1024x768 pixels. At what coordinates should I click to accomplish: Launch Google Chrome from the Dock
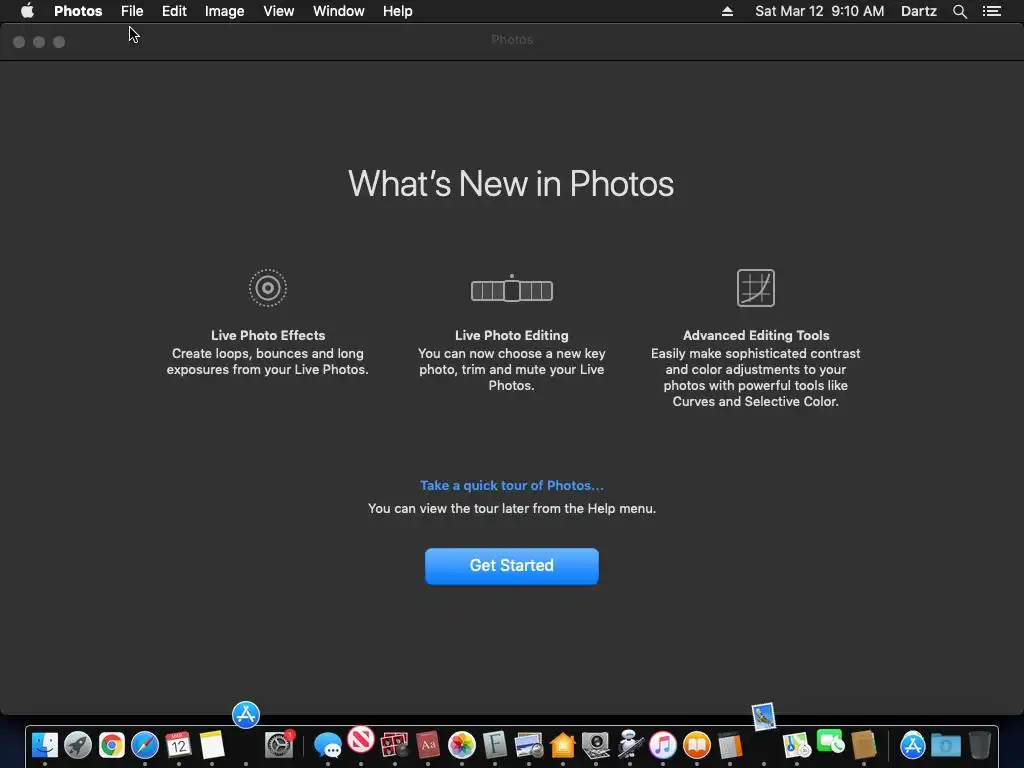click(112, 744)
